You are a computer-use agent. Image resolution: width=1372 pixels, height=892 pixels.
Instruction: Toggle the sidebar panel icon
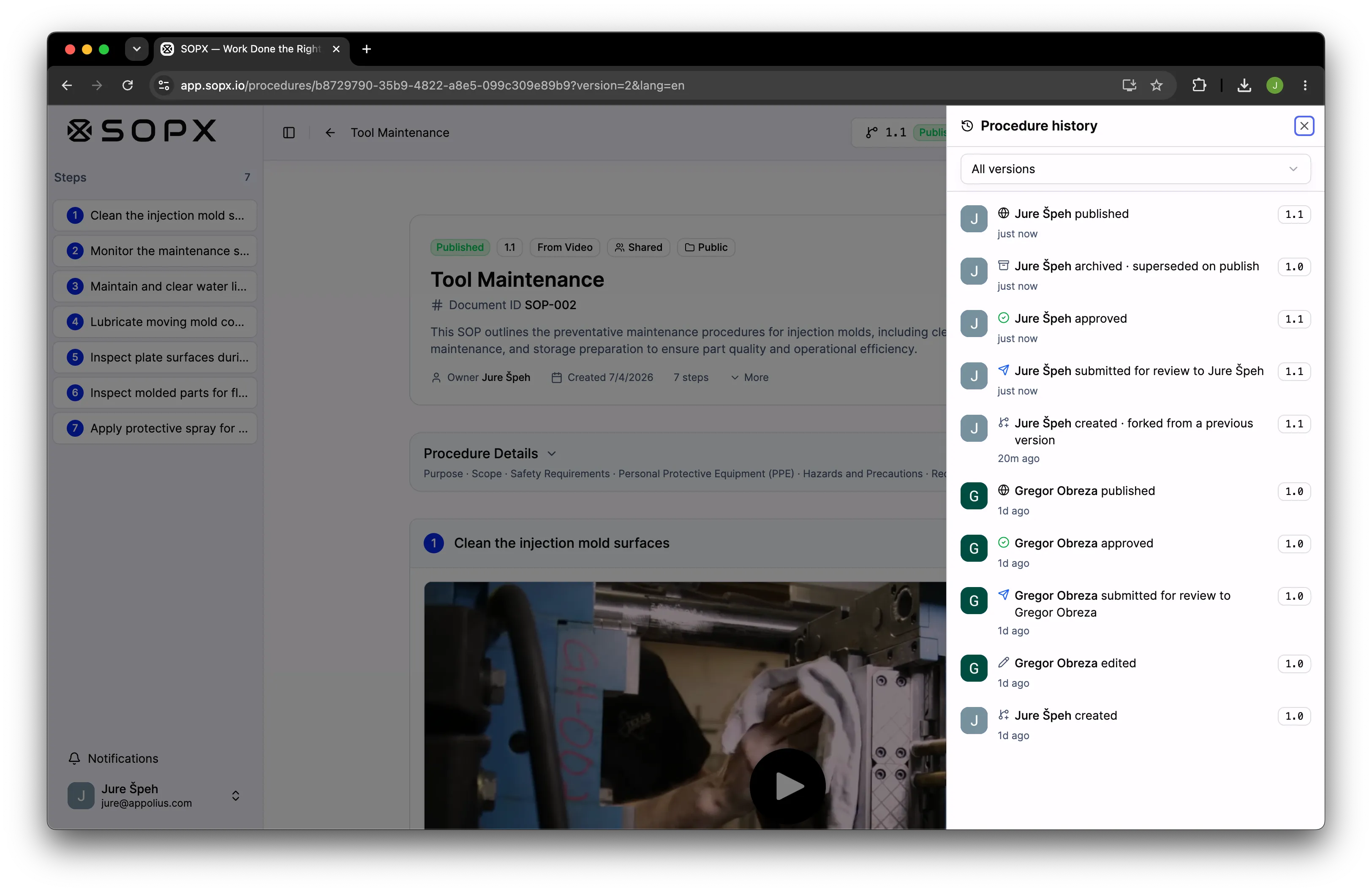(x=289, y=133)
